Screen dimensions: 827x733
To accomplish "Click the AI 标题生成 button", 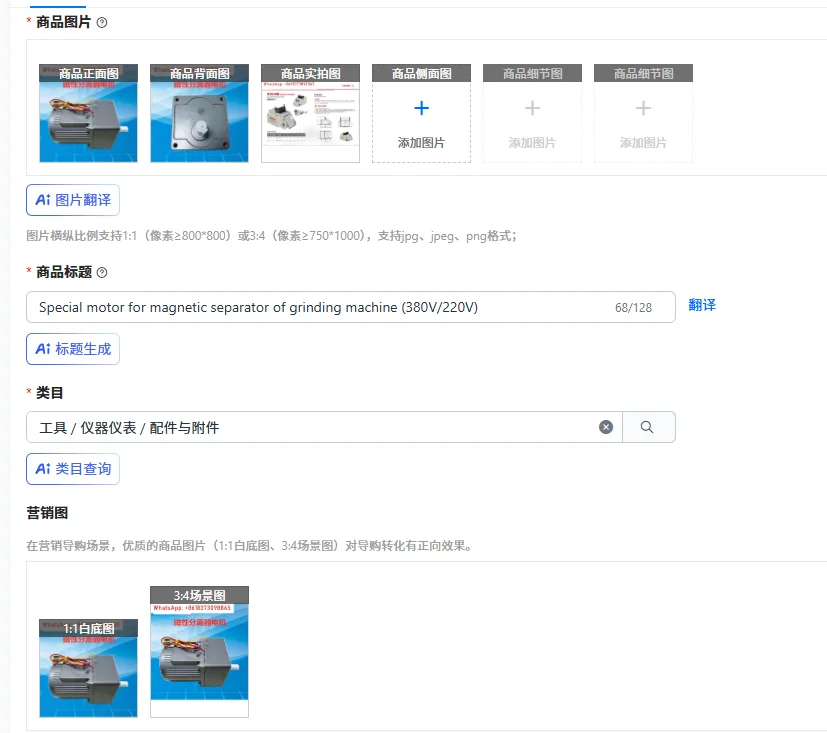I will (73, 349).
